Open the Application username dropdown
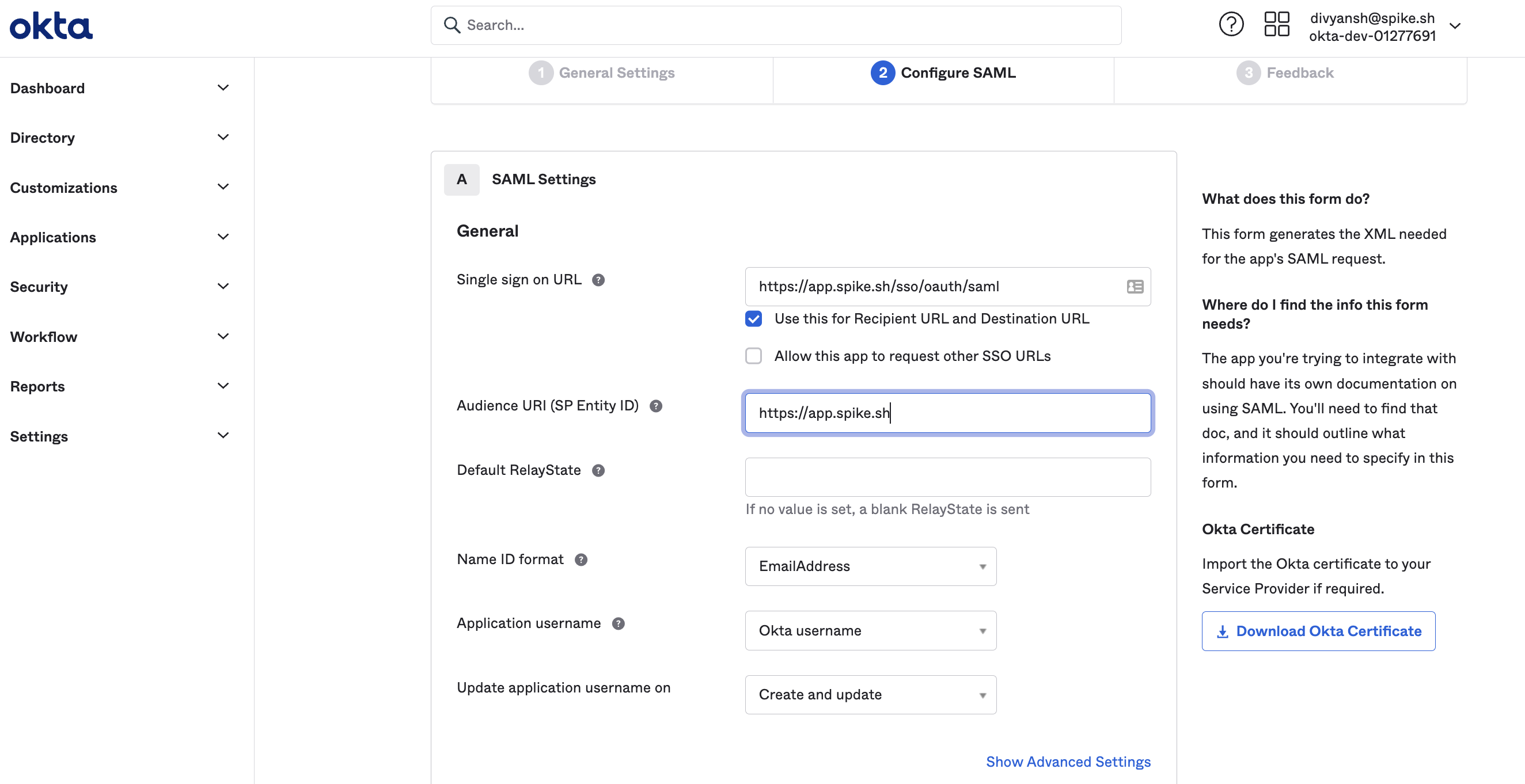The height and width of the screenshot is (784, 1525). point(870,631)
